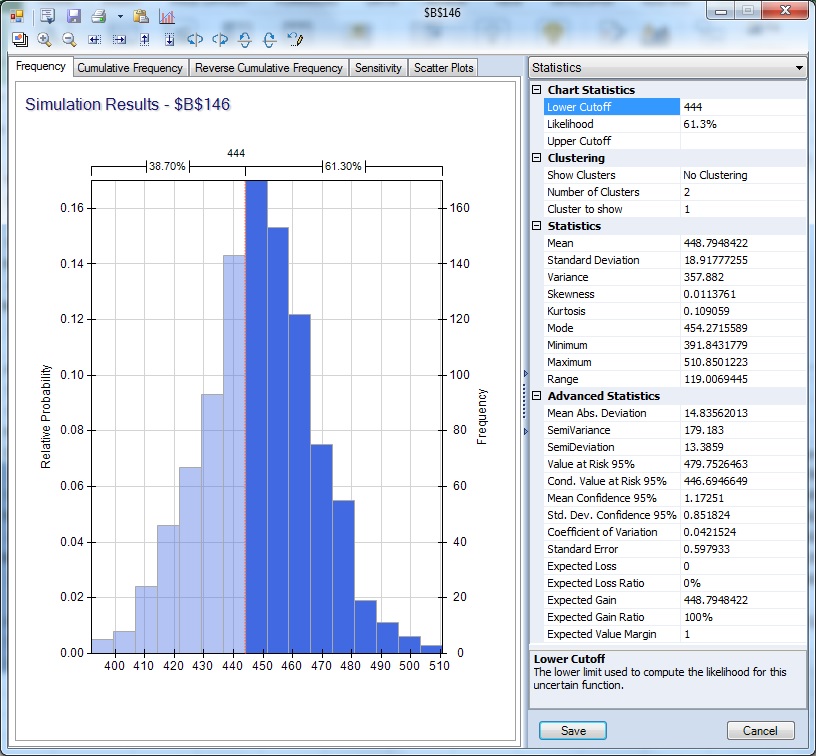816x756 pixels.
Task: Open the Sensitivity tab
Action: (x=378, y=68)
